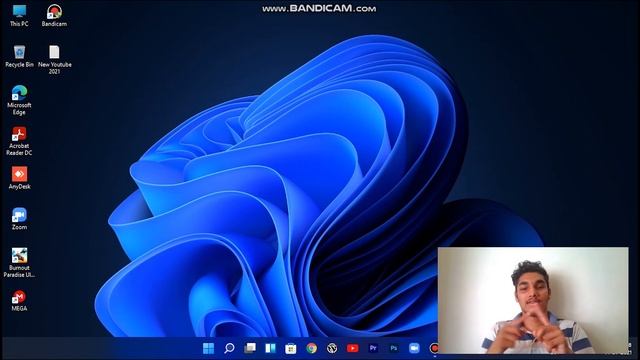Launch Google Chrome from taskbar
Screen dimensions: 640x360
pos(311,348)
